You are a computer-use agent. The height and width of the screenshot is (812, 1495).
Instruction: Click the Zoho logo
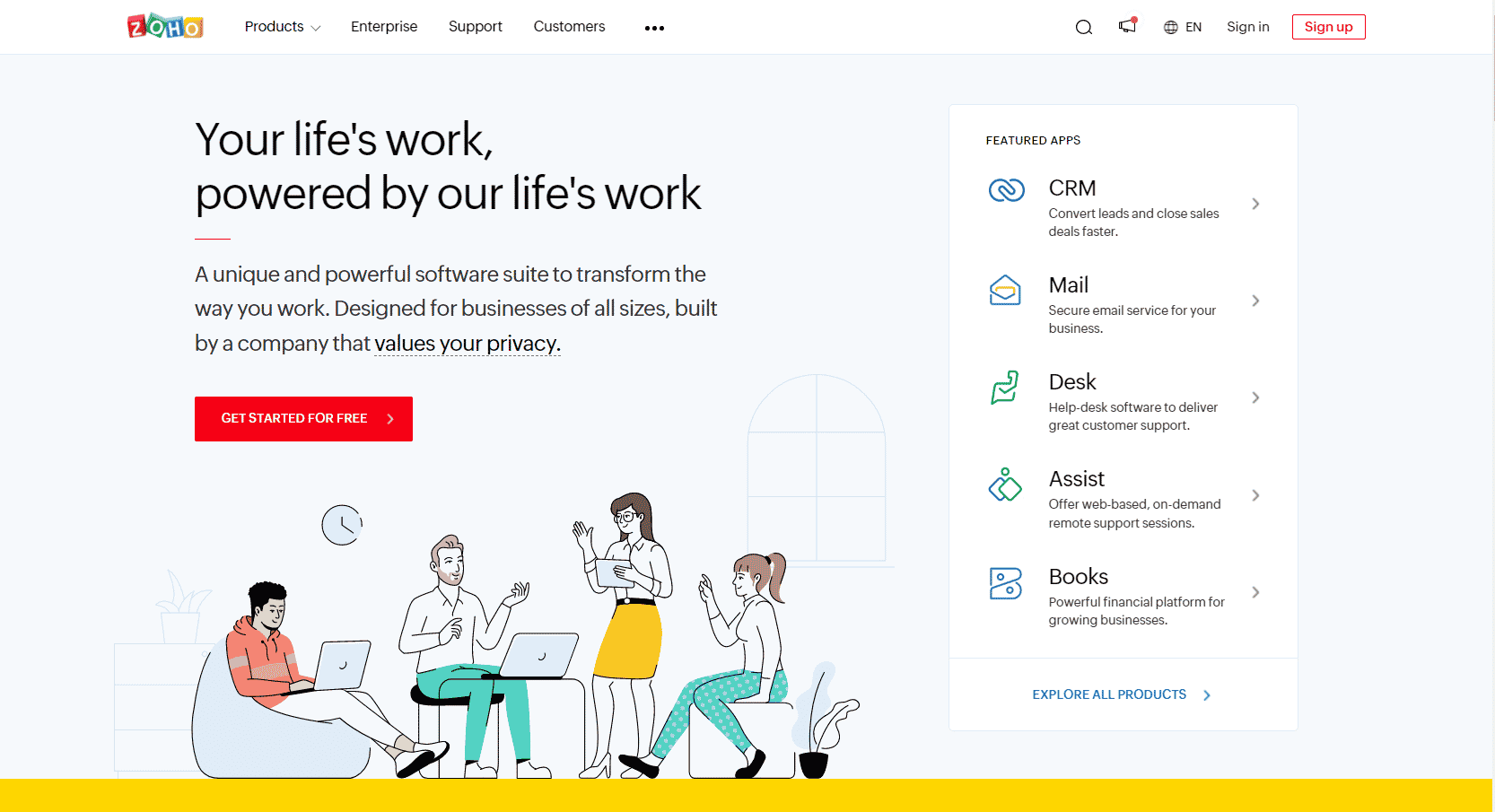[x=165, y=26]
